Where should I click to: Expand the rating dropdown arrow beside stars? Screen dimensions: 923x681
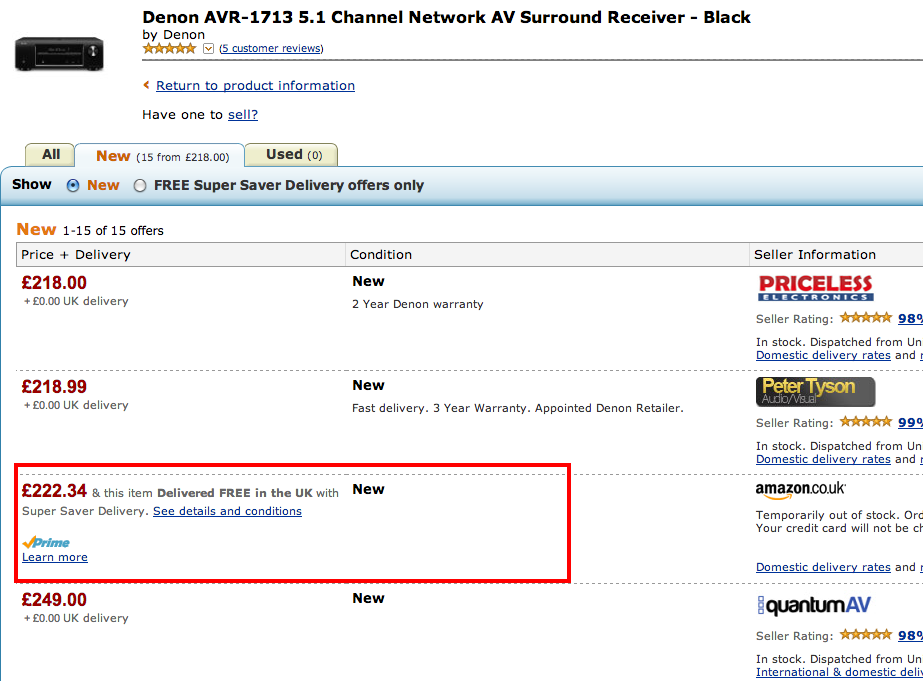(x=208, y=49)
